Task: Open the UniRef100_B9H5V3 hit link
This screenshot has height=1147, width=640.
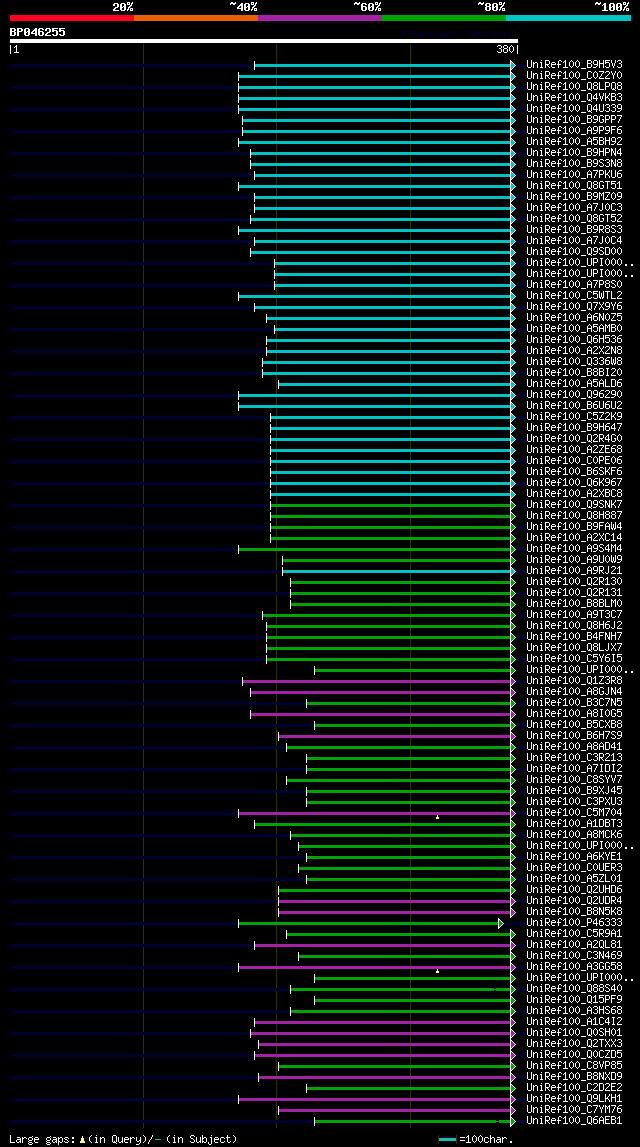Action: [574, 64]
